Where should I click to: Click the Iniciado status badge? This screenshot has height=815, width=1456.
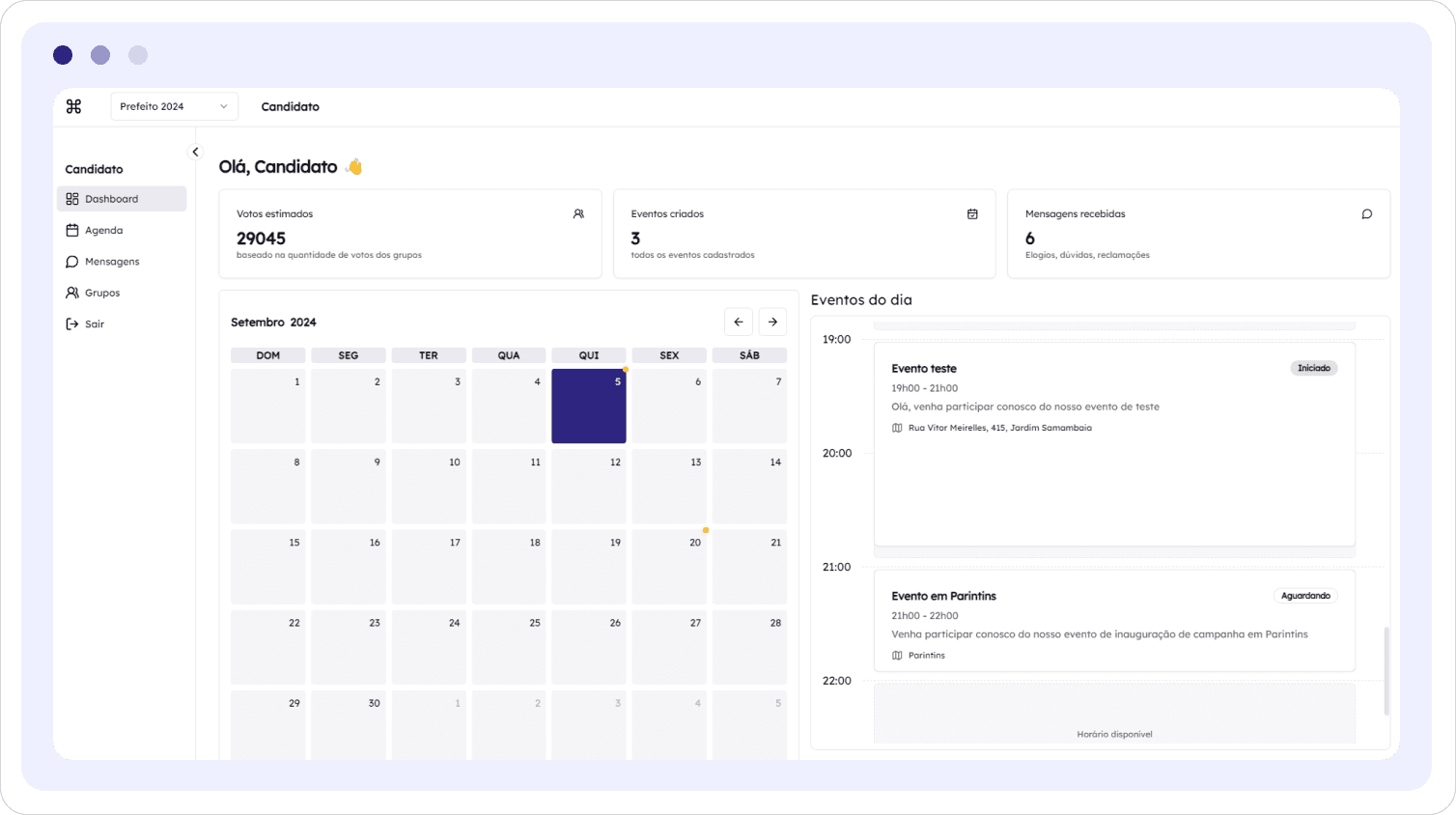[1314, 368]
